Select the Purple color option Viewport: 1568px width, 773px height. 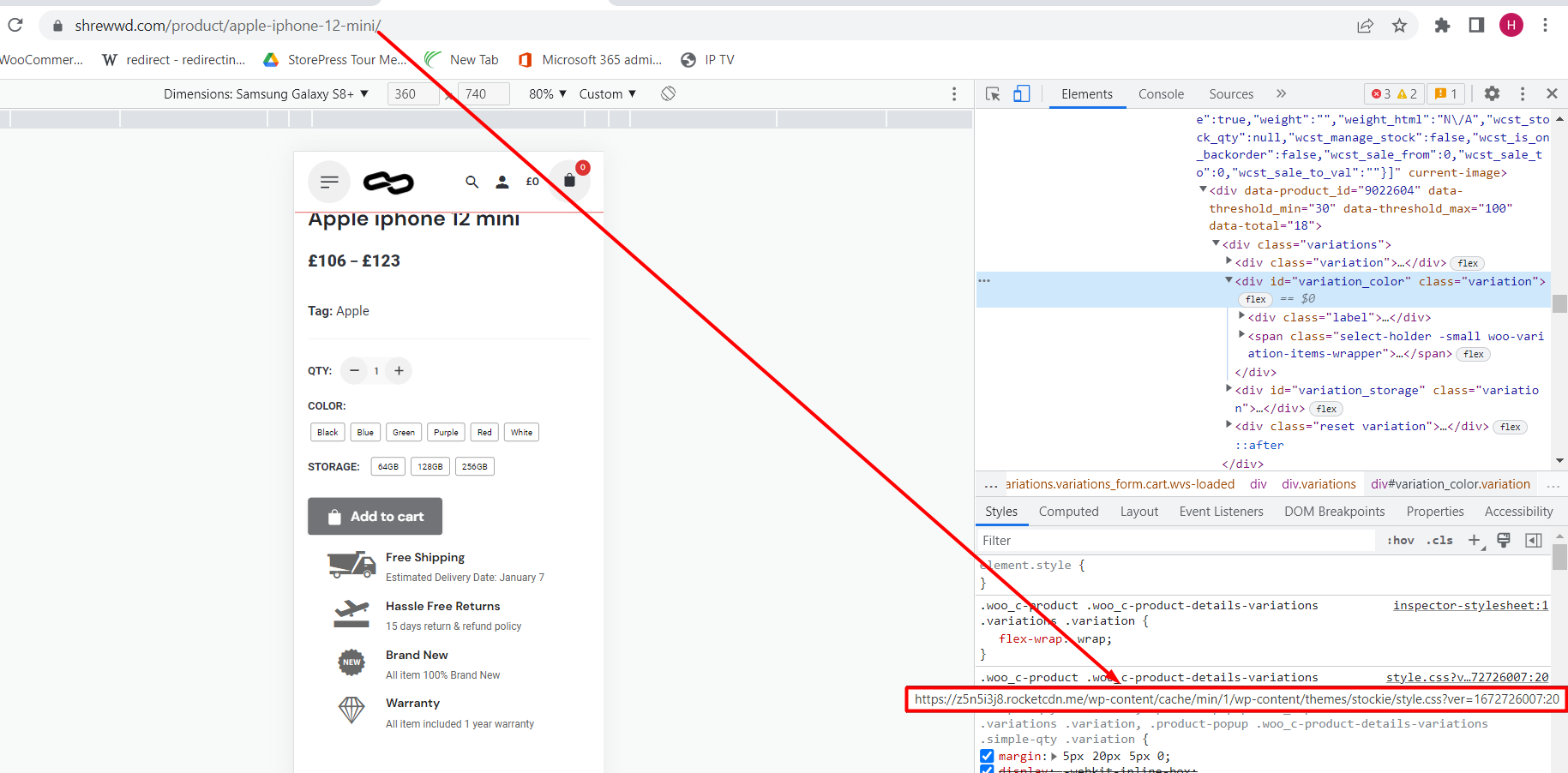446,432
